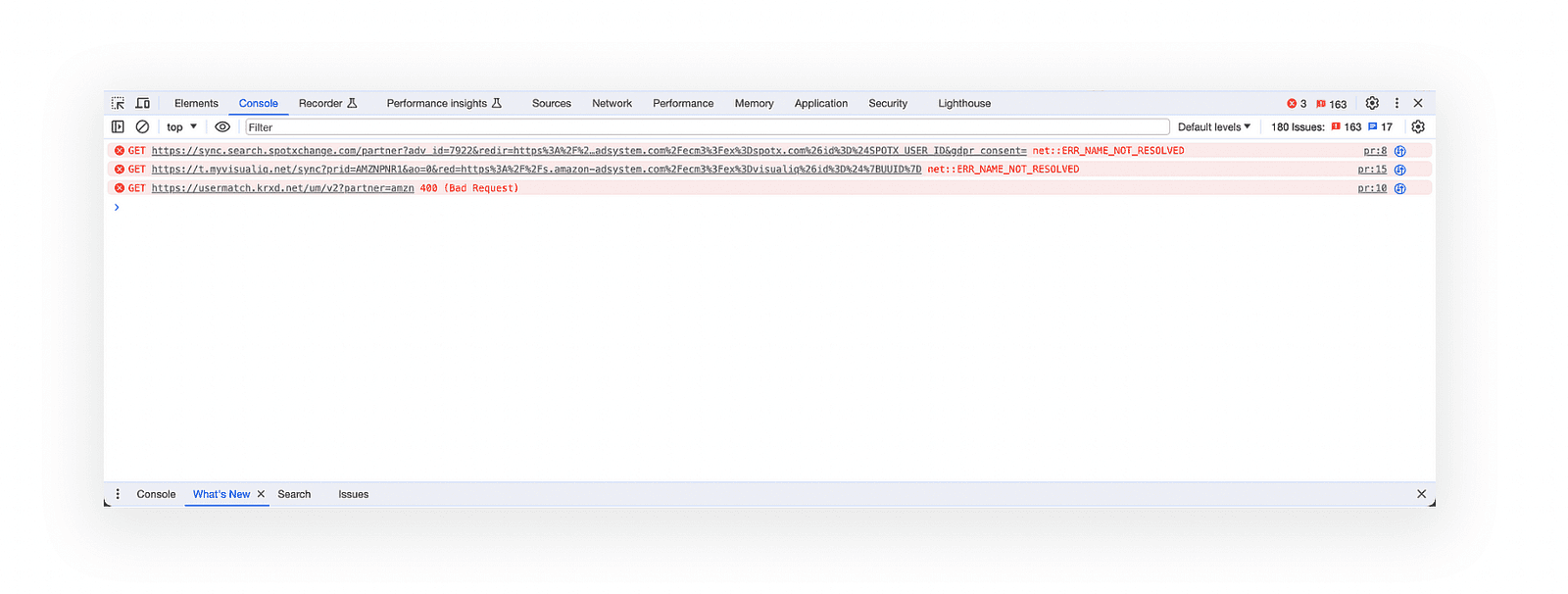Open the Performance tab
The width and height of the screenshot is (1568, 594).
pyautogui.click(x=683, y=103)
